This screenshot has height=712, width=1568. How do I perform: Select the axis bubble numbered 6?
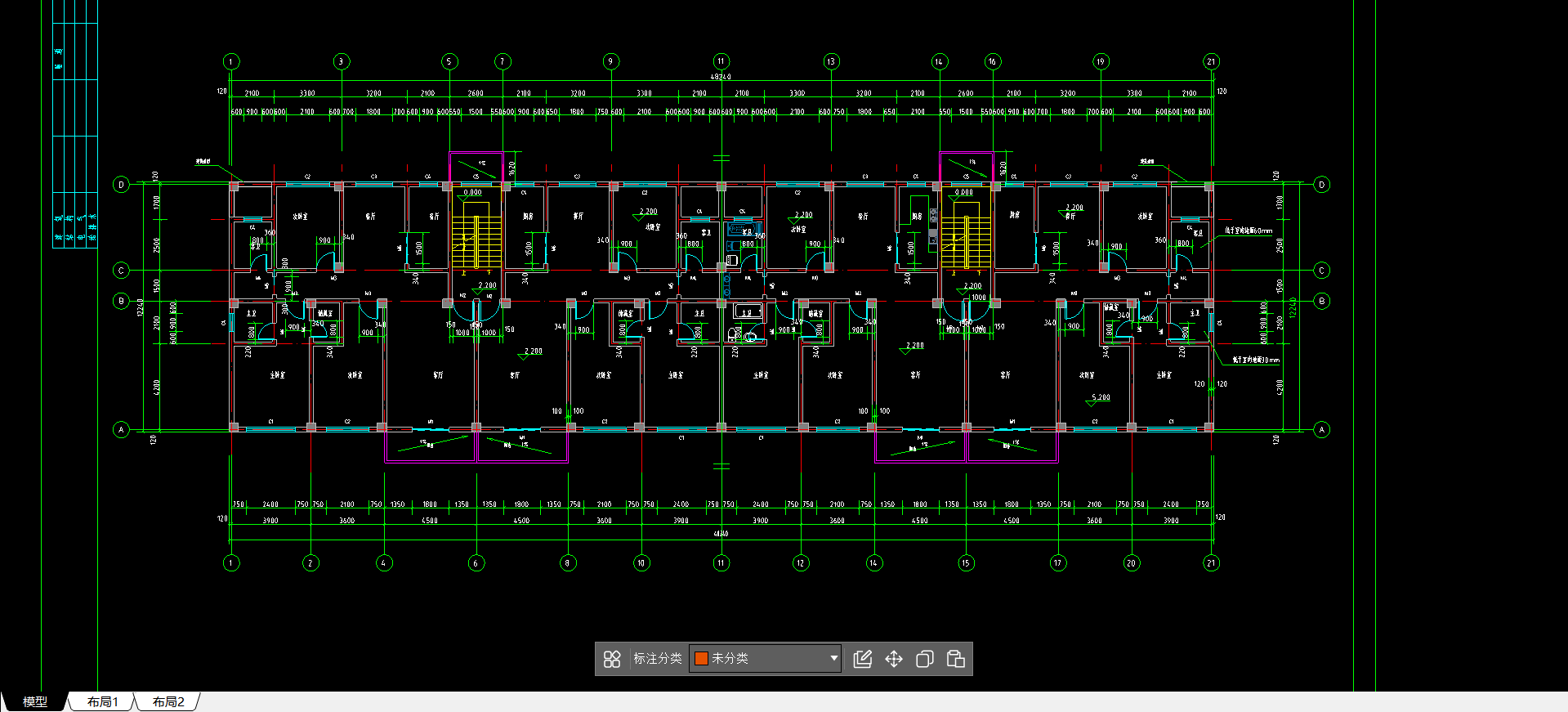(x=476, y=562)
